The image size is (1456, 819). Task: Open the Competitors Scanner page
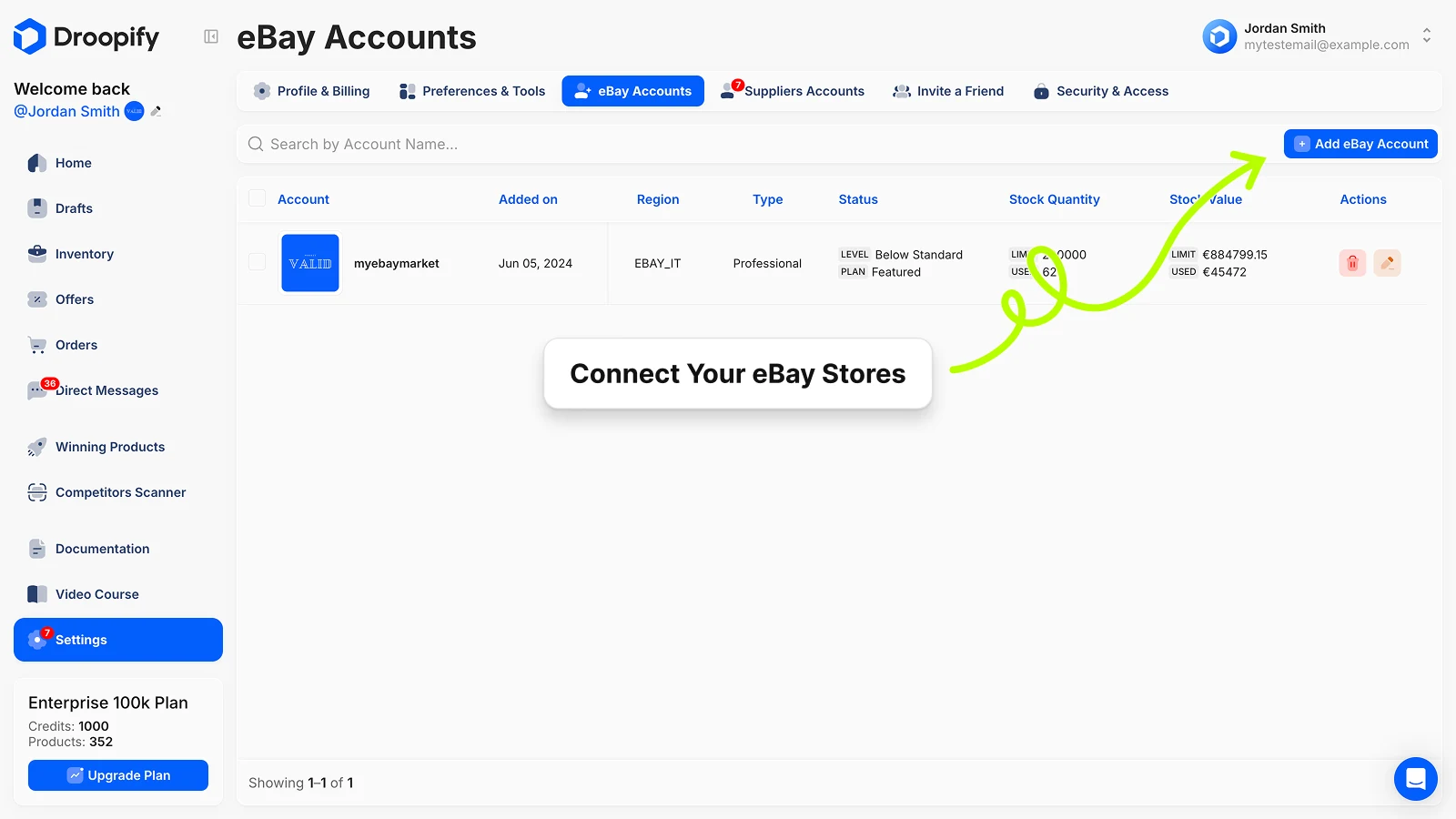pos(119,492)
